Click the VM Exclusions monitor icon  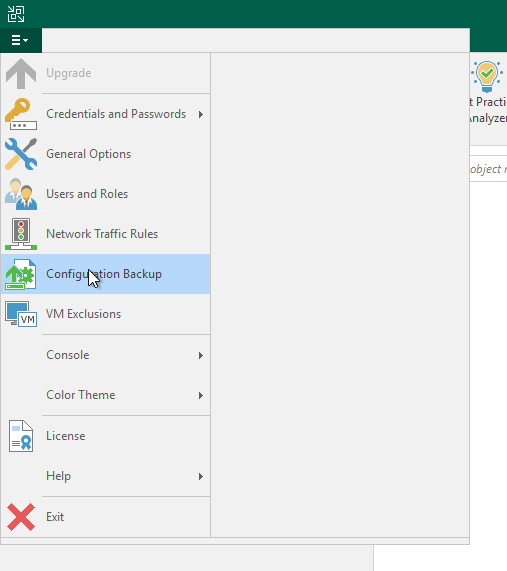tap(21, 314)
